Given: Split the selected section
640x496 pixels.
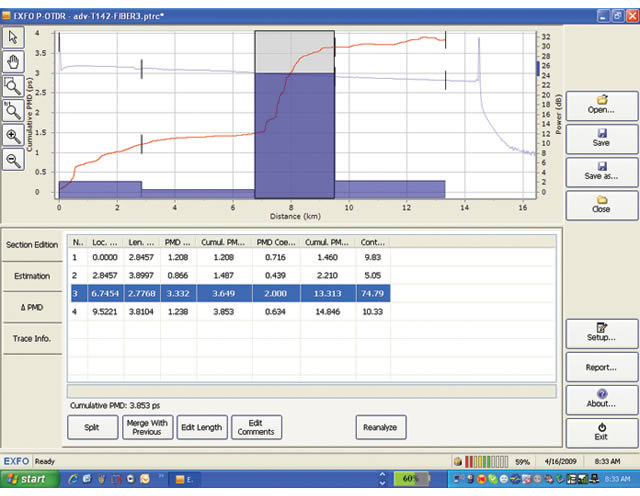Looking at the screenshot, I should pos(92,427).
